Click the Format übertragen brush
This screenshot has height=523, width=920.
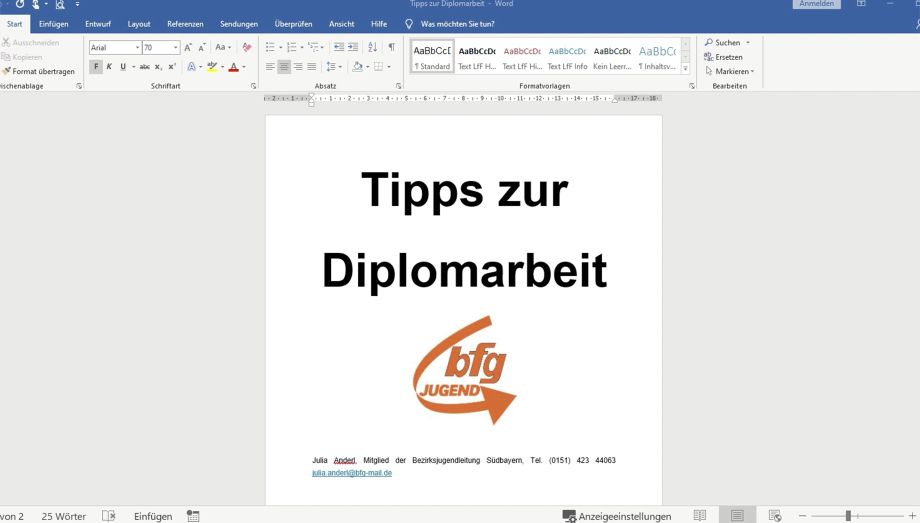[x=39, y=71]
